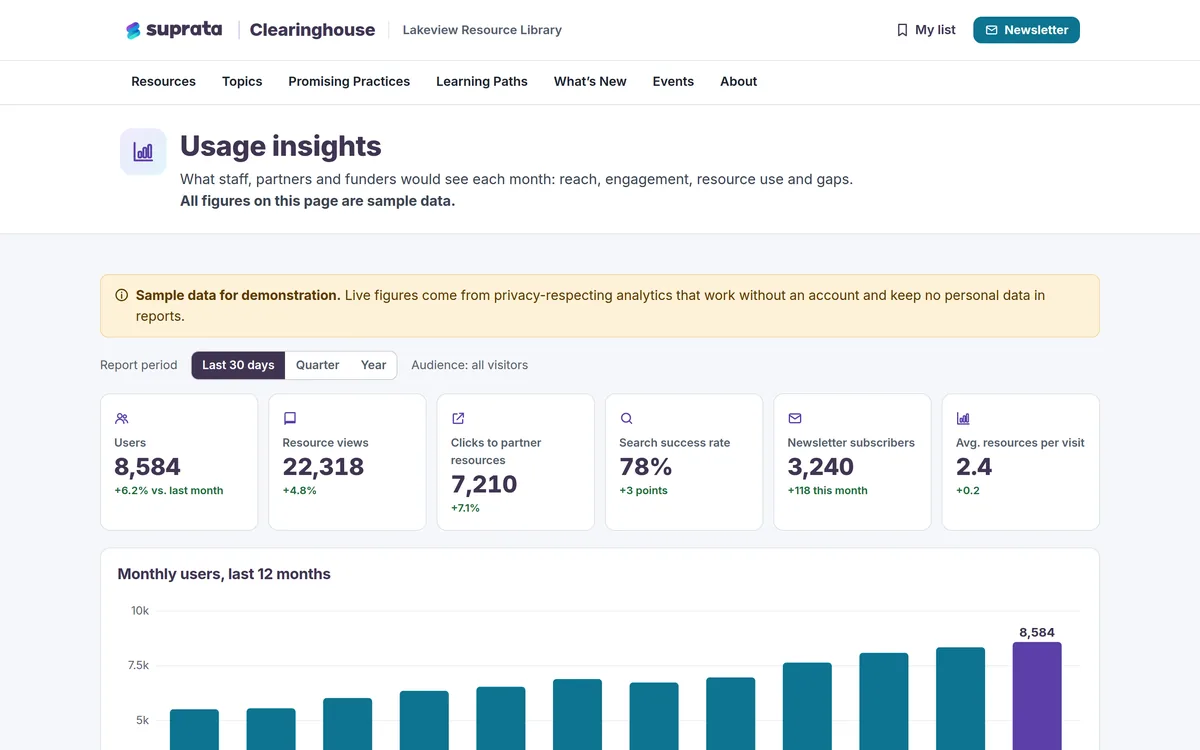Screen dimensions: 1200x750
Task: Click the envelope icon on Newsletter subscribers card
Action: point(795,418)
